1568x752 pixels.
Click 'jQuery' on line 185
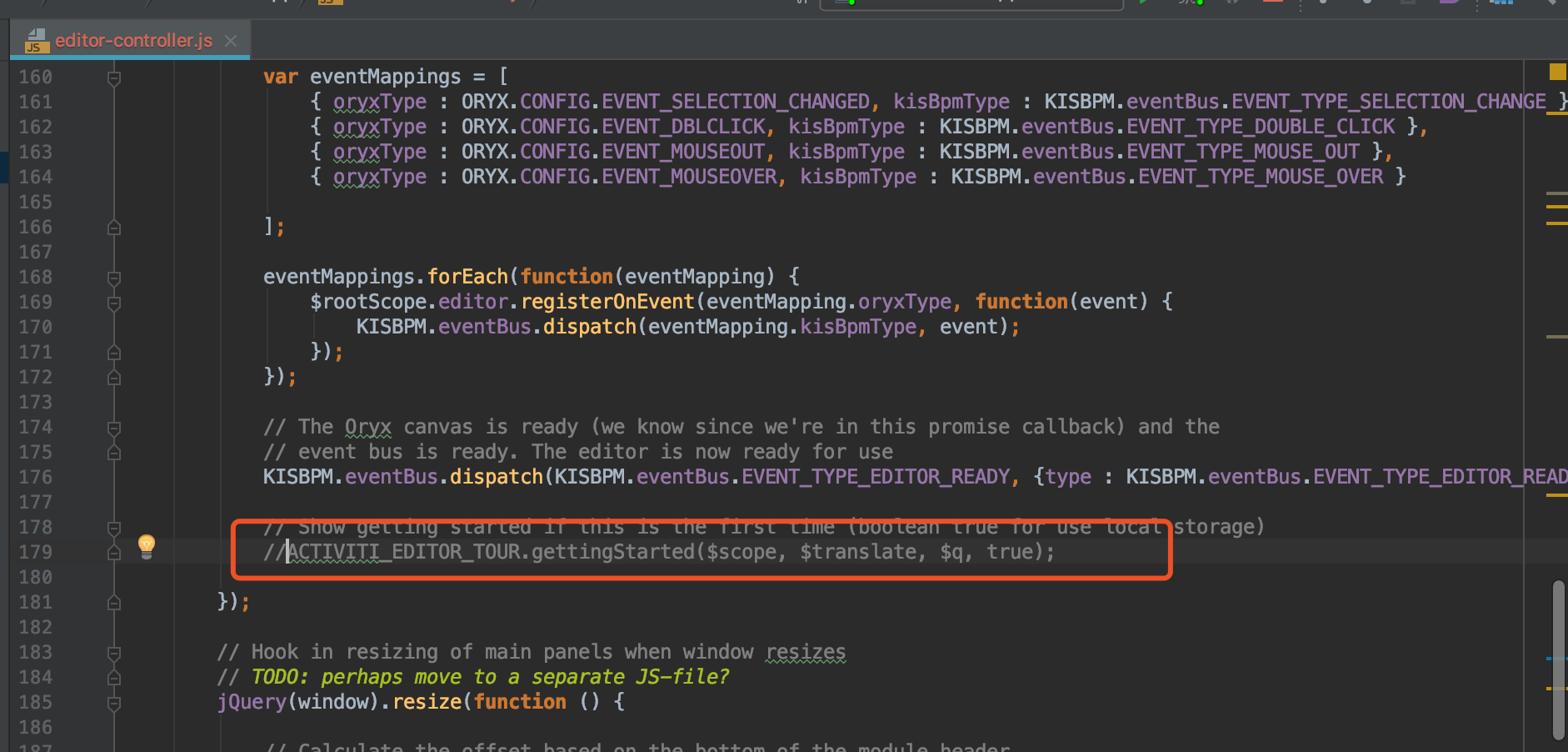pos(252,702)
